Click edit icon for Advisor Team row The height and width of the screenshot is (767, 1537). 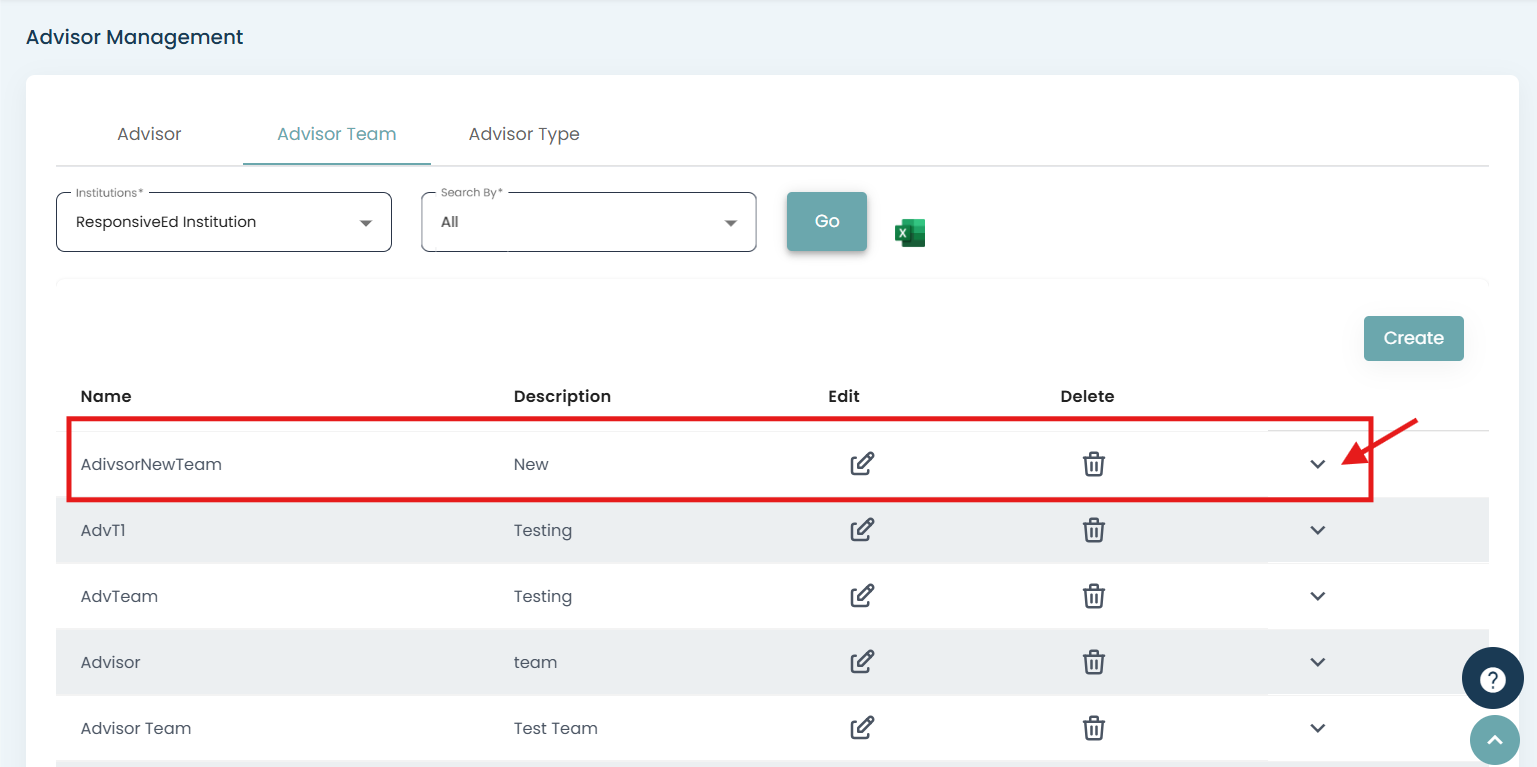click(x=862, y=728)
